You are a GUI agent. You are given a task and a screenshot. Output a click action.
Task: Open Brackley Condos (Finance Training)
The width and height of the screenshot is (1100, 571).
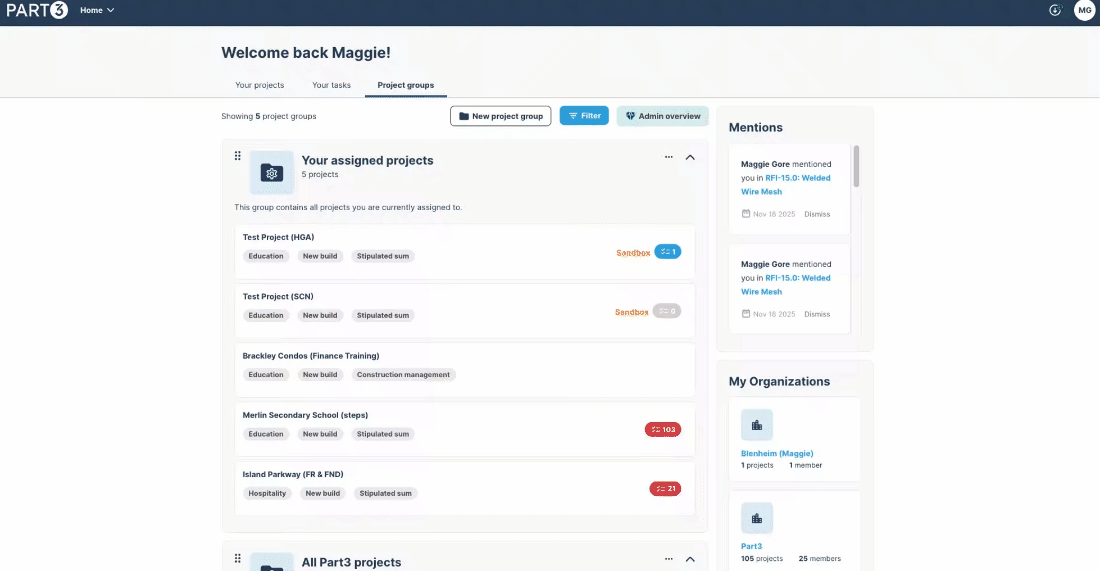pos(311,356)
